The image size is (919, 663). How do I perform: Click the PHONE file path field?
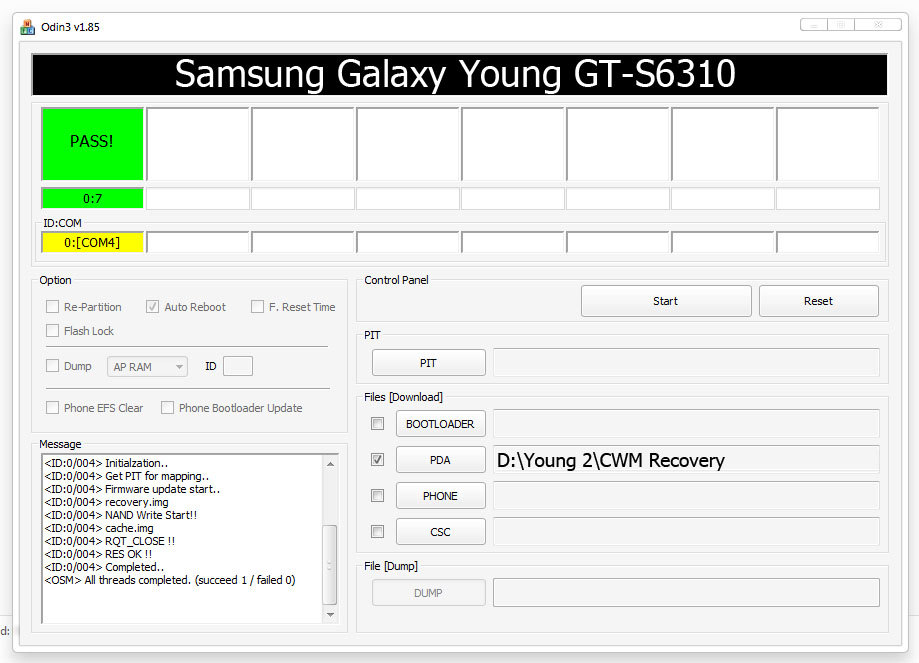(686, 495)
